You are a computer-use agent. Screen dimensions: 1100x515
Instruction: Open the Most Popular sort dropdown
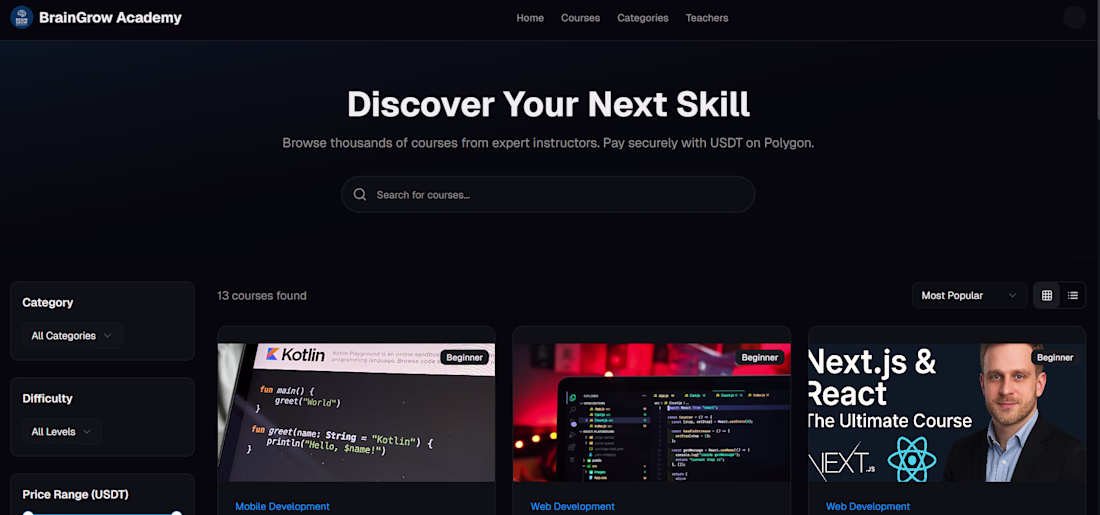coord(970,295)
